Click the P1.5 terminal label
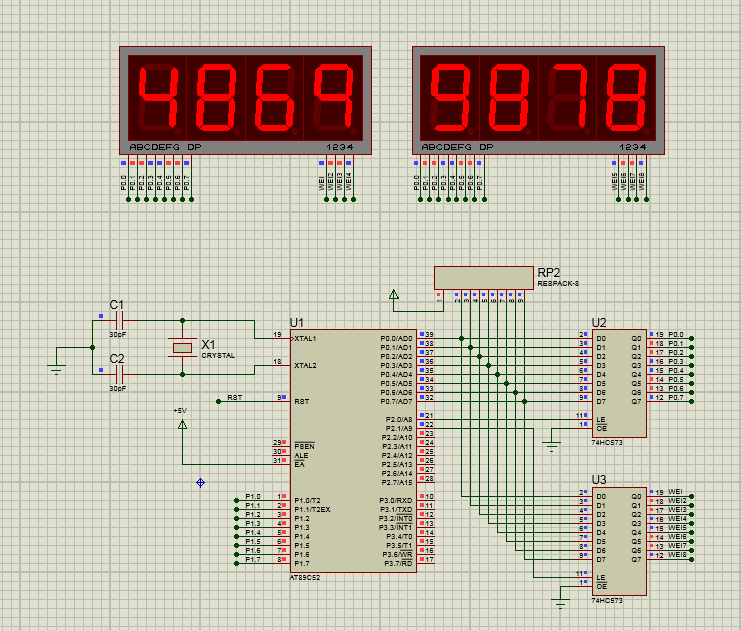Image resolution: width=742 pixels, height=630 pixels. (x=253, y=541)
